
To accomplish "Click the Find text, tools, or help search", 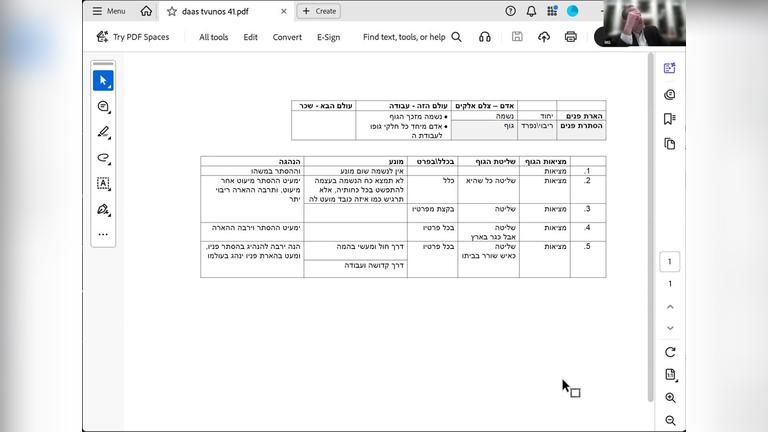I will coord(412,37).
